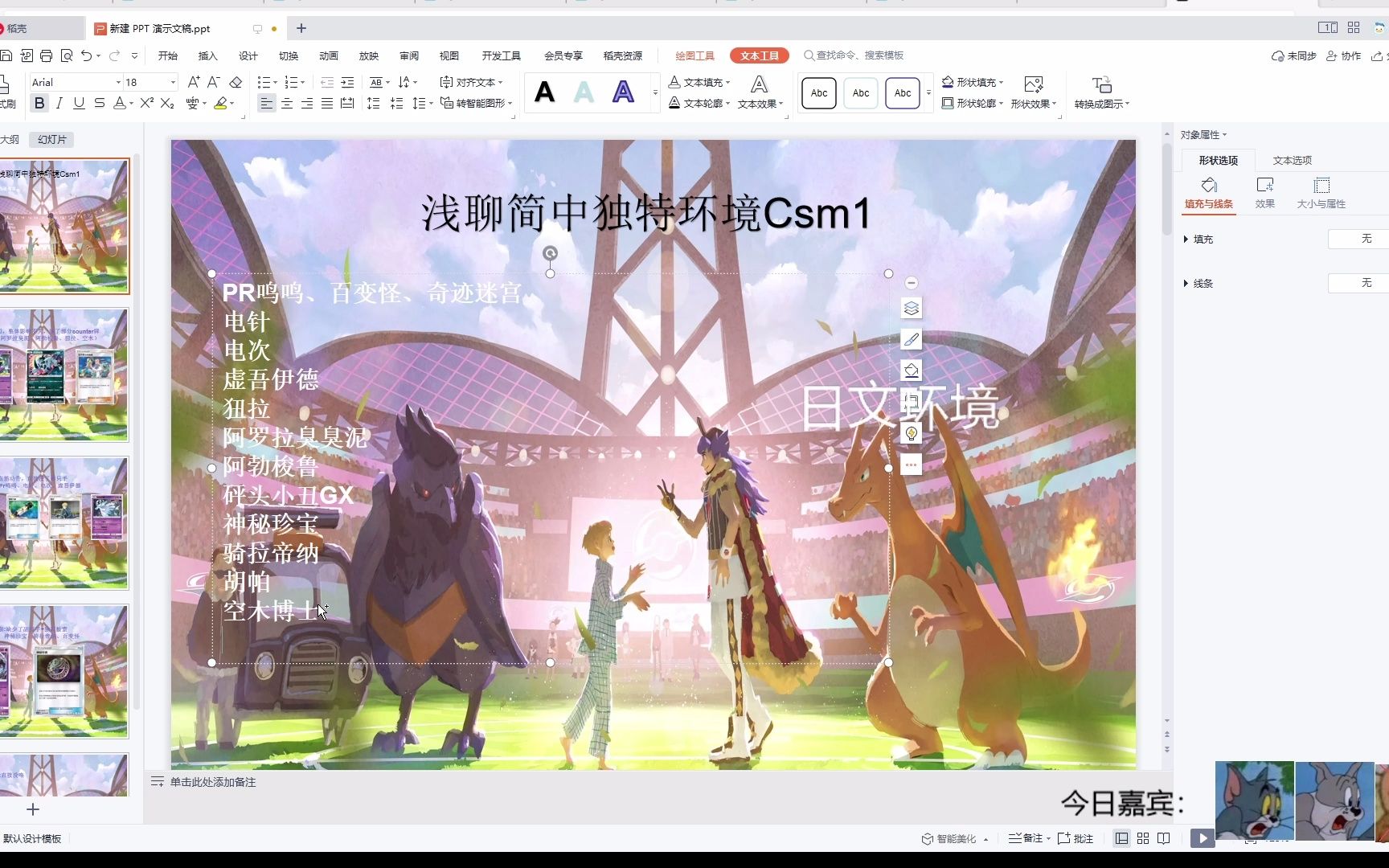Screen dimensions: 1389x868
Task: Click the print preview icon
Action: [67, 55]
